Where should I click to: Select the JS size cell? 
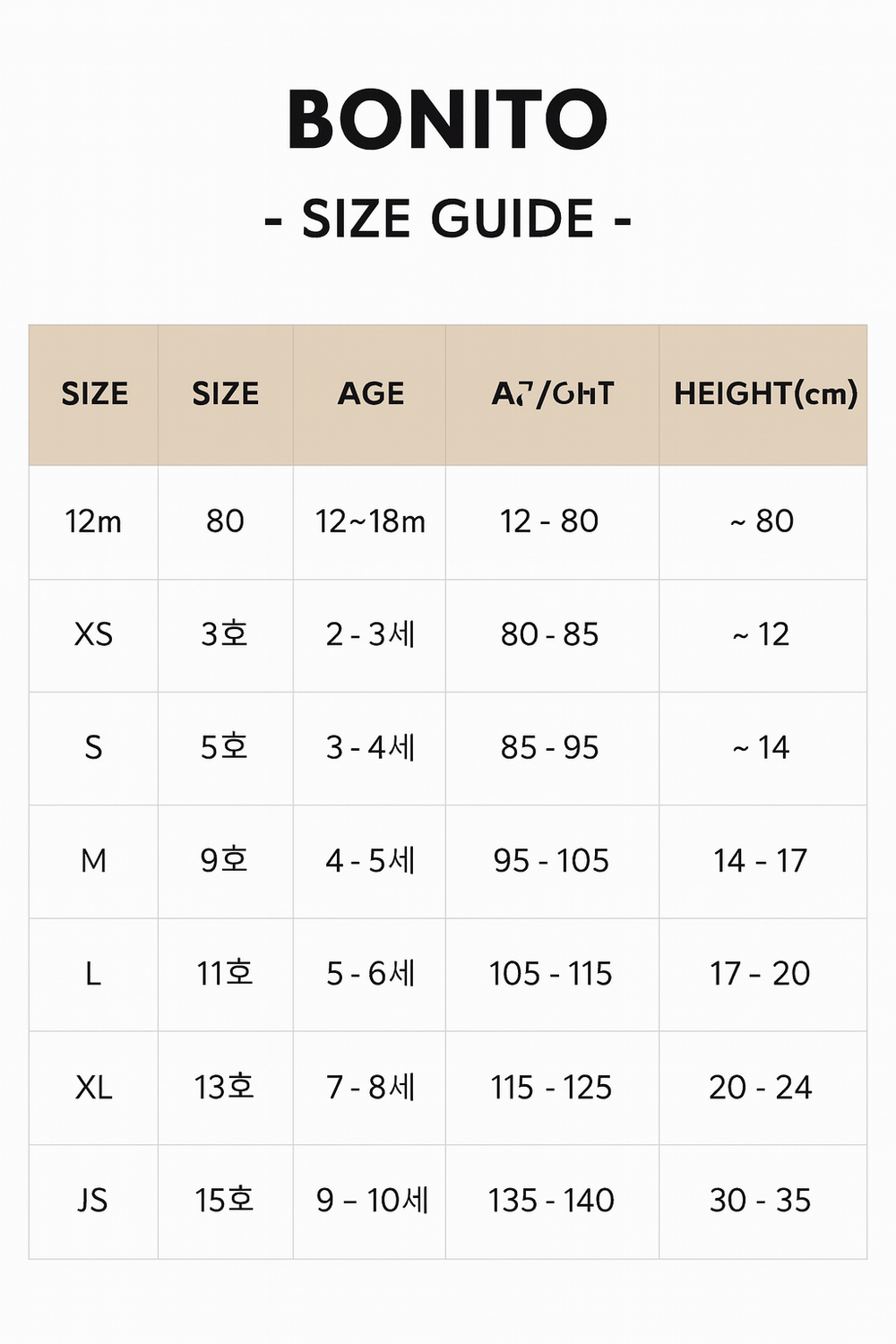(93, 1201)
